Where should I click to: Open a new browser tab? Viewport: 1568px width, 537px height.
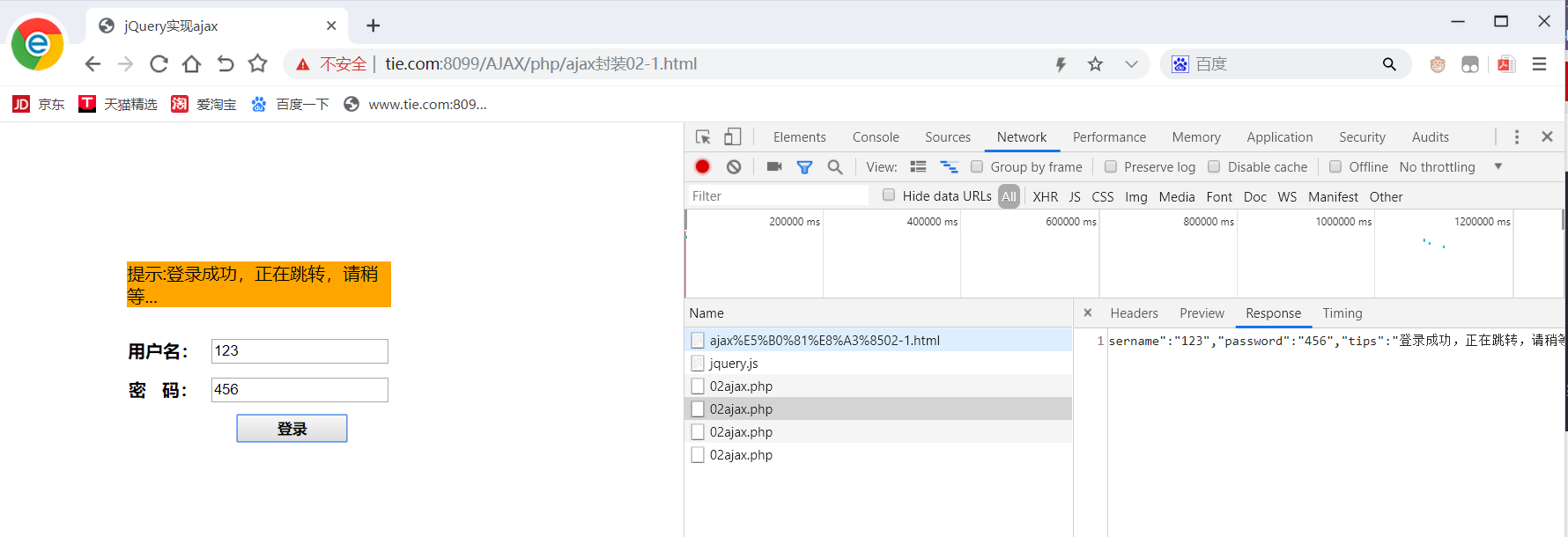[x=373, y=26]
